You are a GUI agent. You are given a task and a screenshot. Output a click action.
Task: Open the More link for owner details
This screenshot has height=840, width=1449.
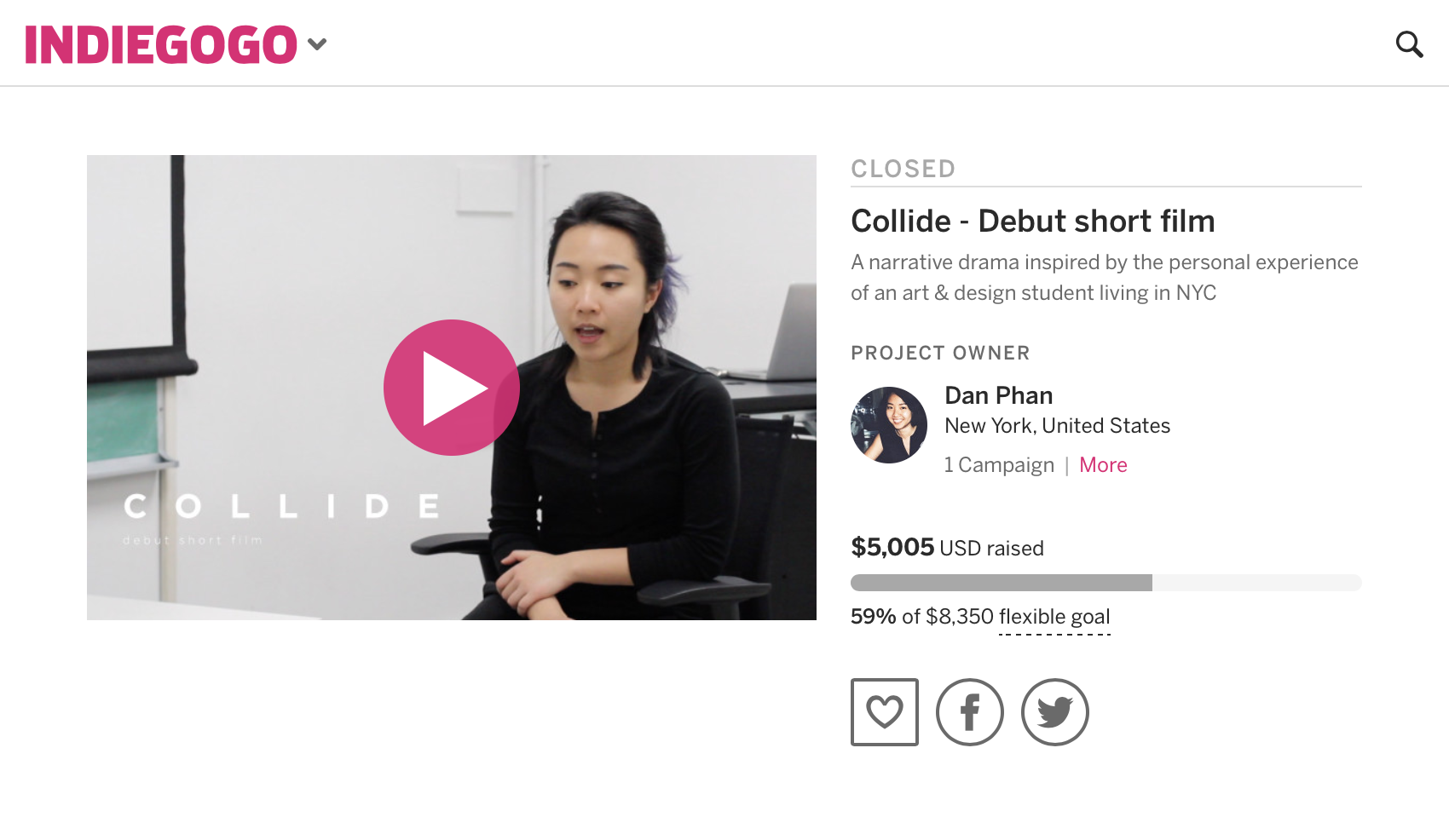[x=1103, y=465]
